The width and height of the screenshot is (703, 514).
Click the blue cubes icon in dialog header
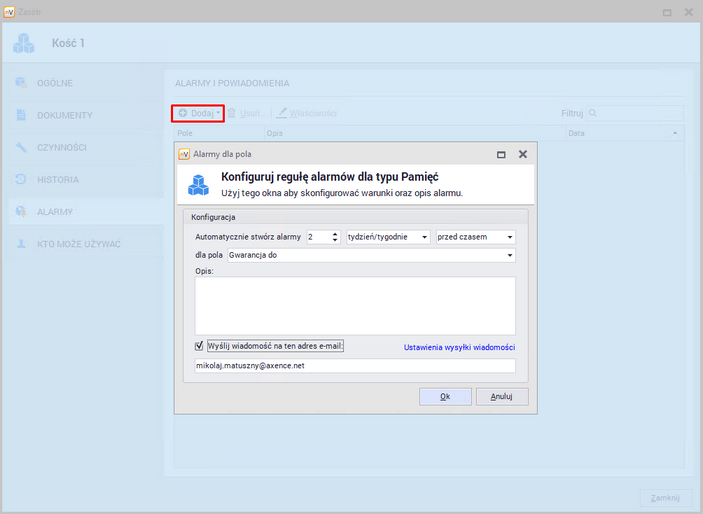click(x=198, y=184)
